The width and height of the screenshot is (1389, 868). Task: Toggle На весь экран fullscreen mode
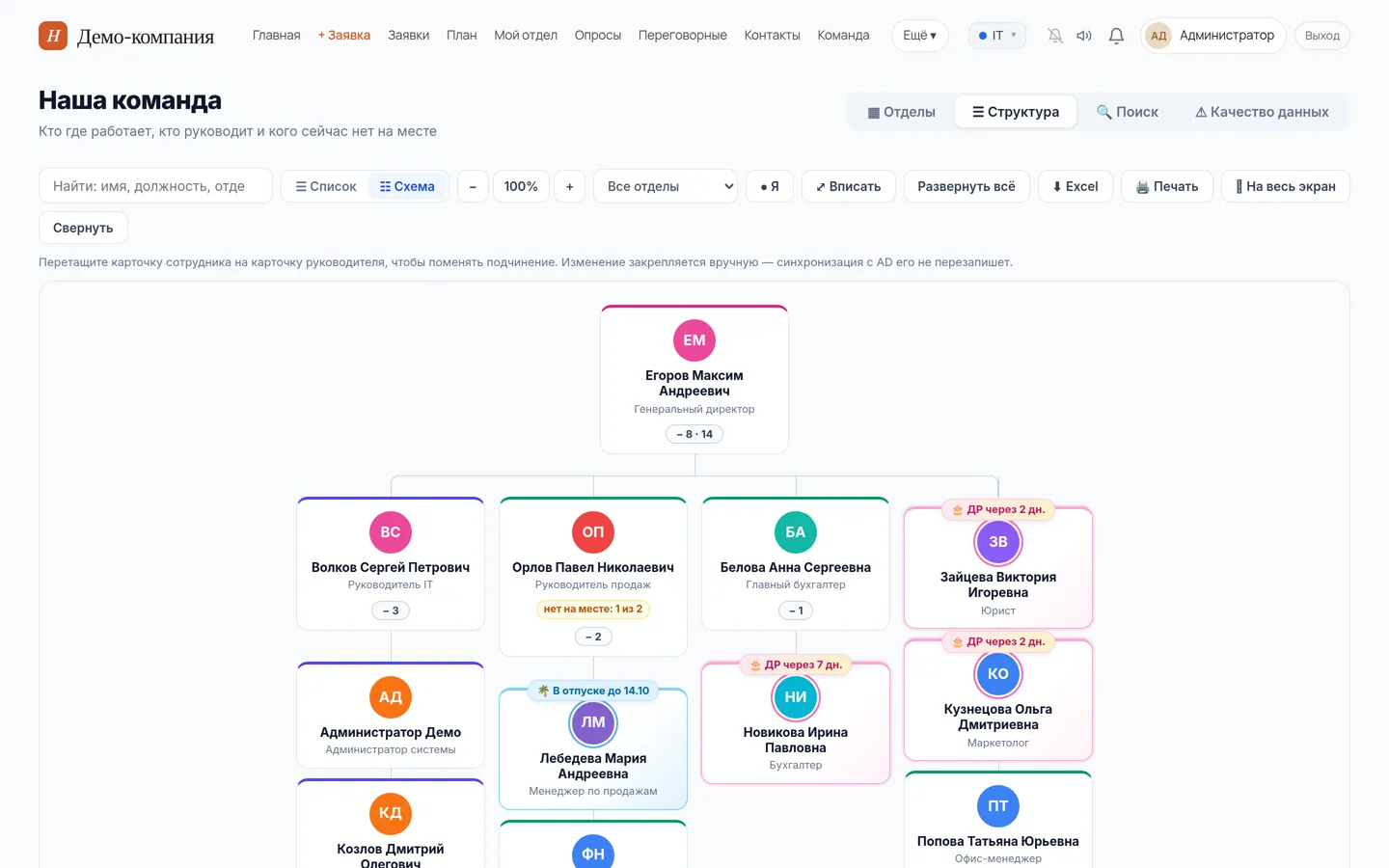pyautogui.click(x=1286, y=186)
